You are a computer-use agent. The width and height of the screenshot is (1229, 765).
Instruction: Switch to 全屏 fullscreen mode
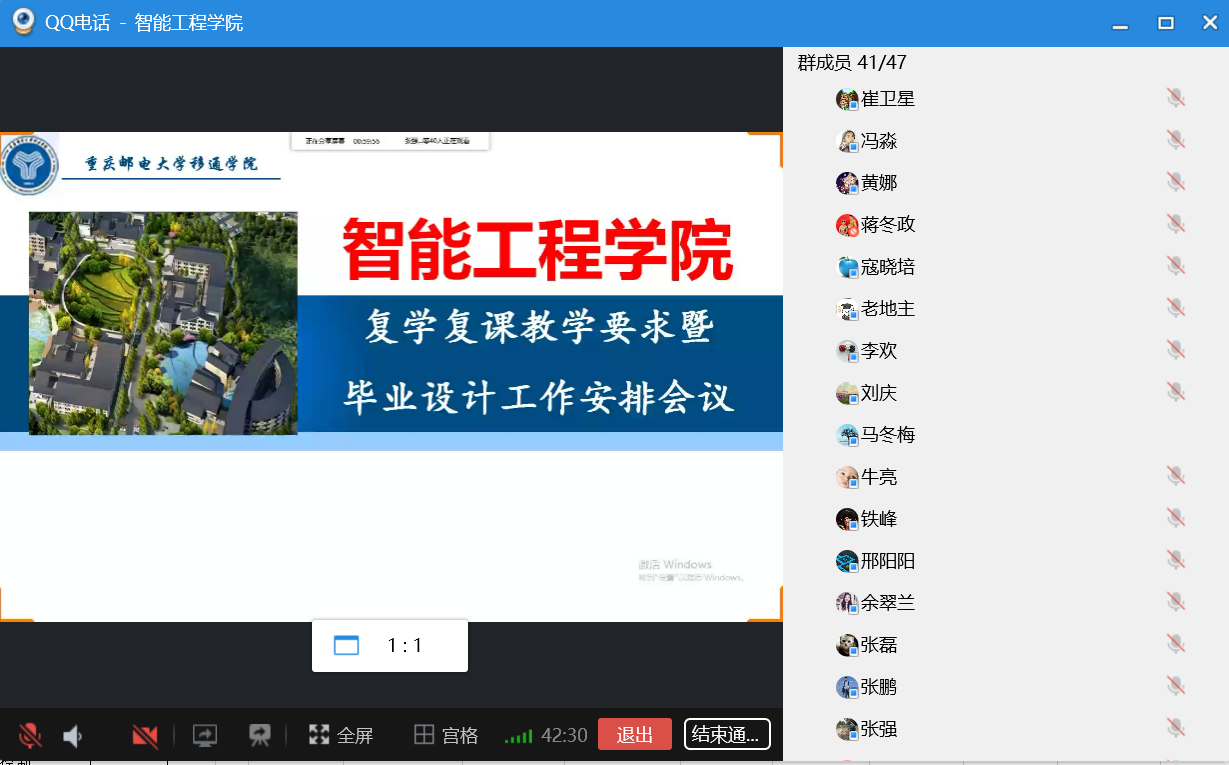point(341,736)
